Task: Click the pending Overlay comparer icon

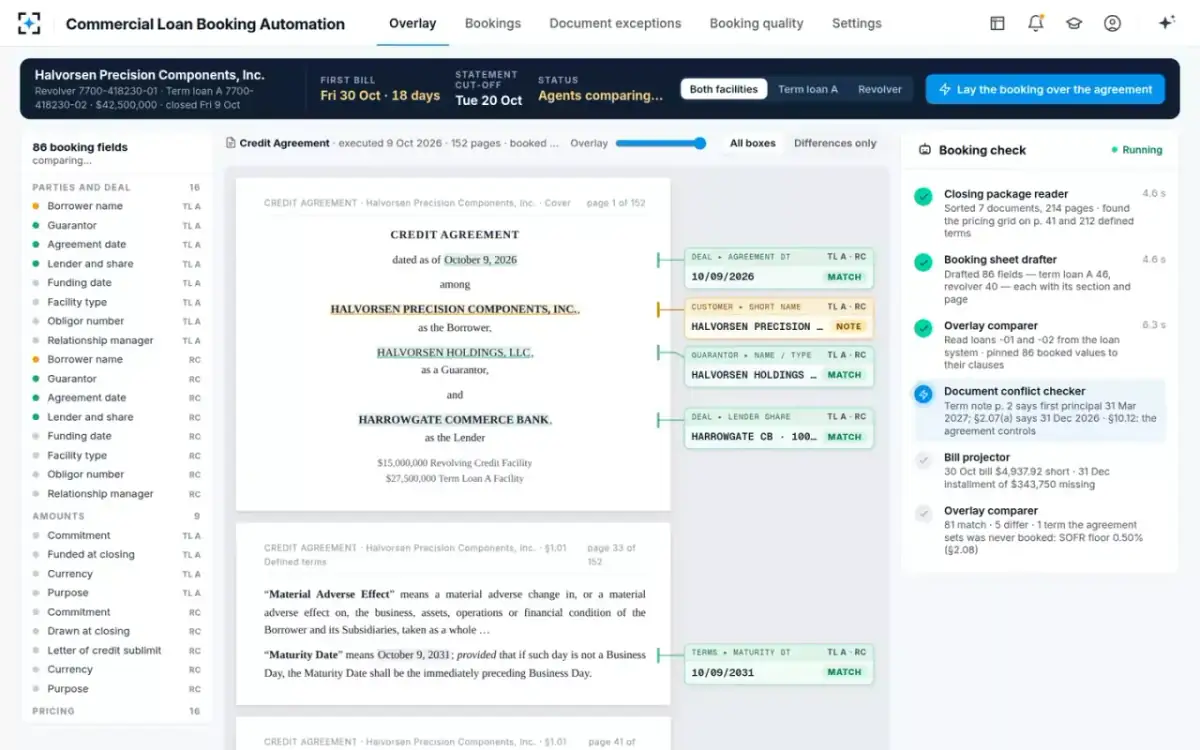Action: point(924,513)
